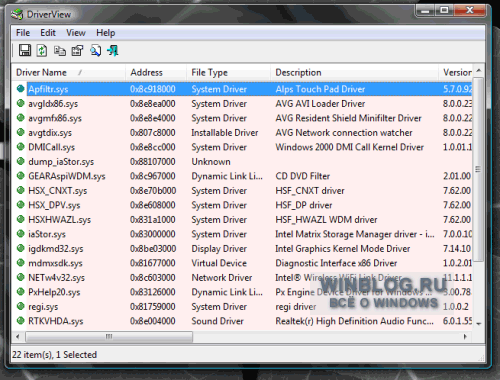Select the avgldx86.sys driver name

[53, 104]
